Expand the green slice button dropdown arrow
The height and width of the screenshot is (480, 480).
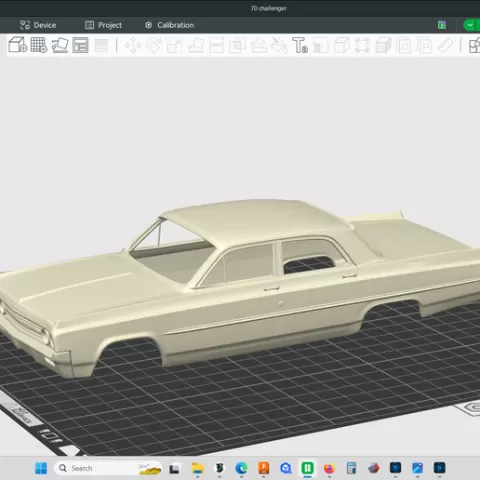(x=470, y=25)
